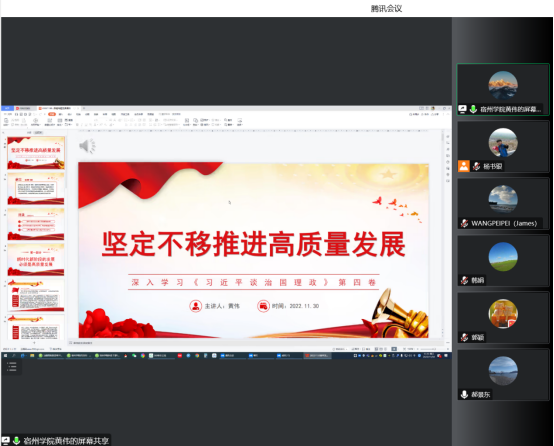Click the screen share icon in the top participant tile
The width and height of the screenshot is (554, 446).
[x=462, y=109]
